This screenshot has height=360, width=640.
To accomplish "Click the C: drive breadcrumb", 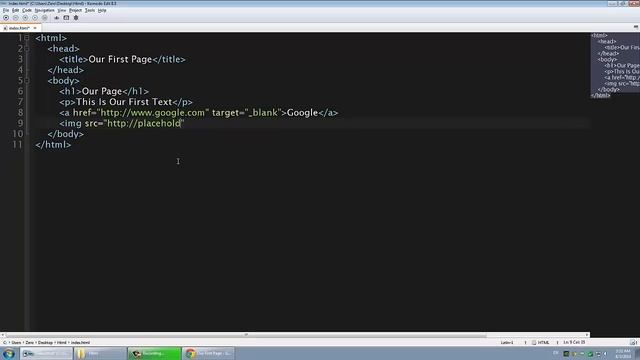I will coord(5,343).
